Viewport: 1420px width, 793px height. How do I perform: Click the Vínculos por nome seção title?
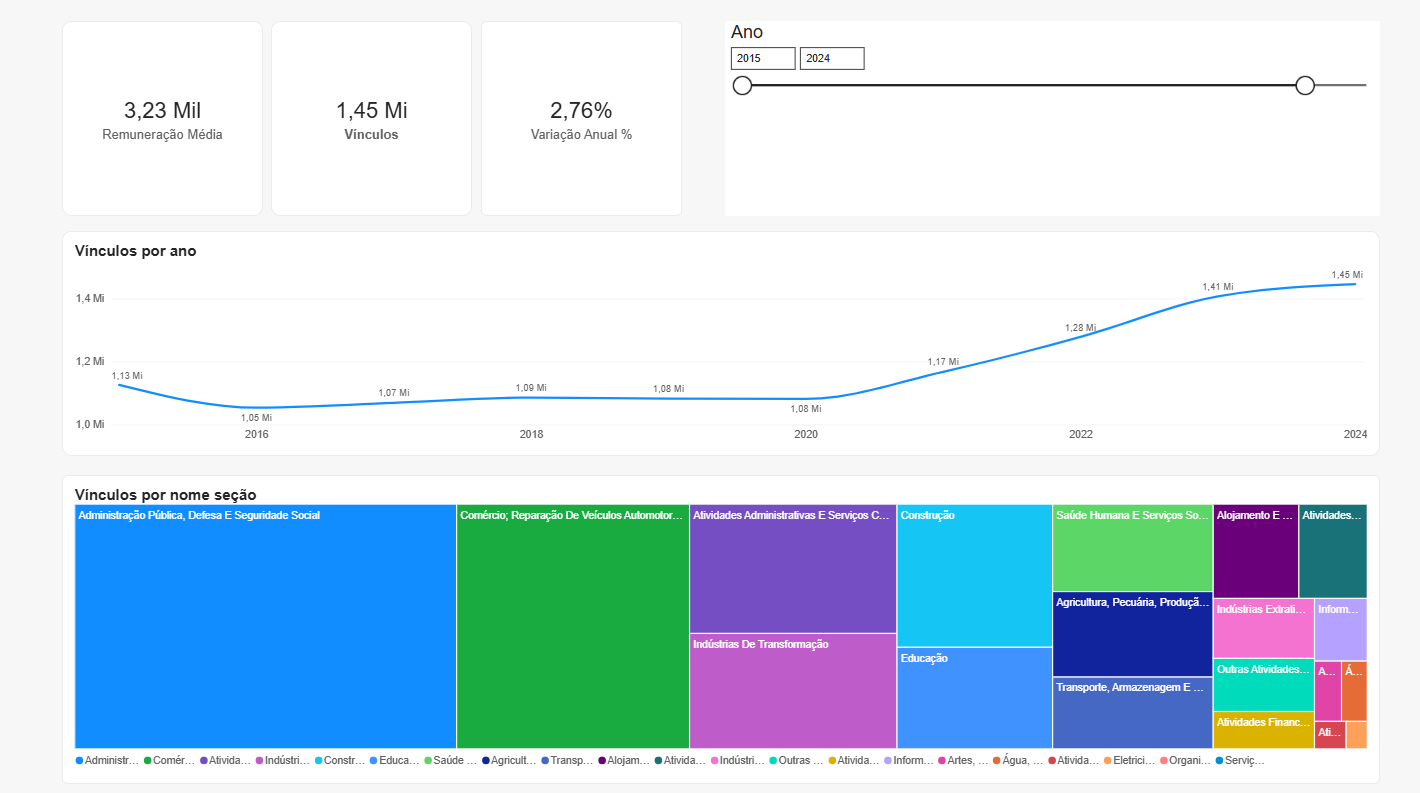165,494
